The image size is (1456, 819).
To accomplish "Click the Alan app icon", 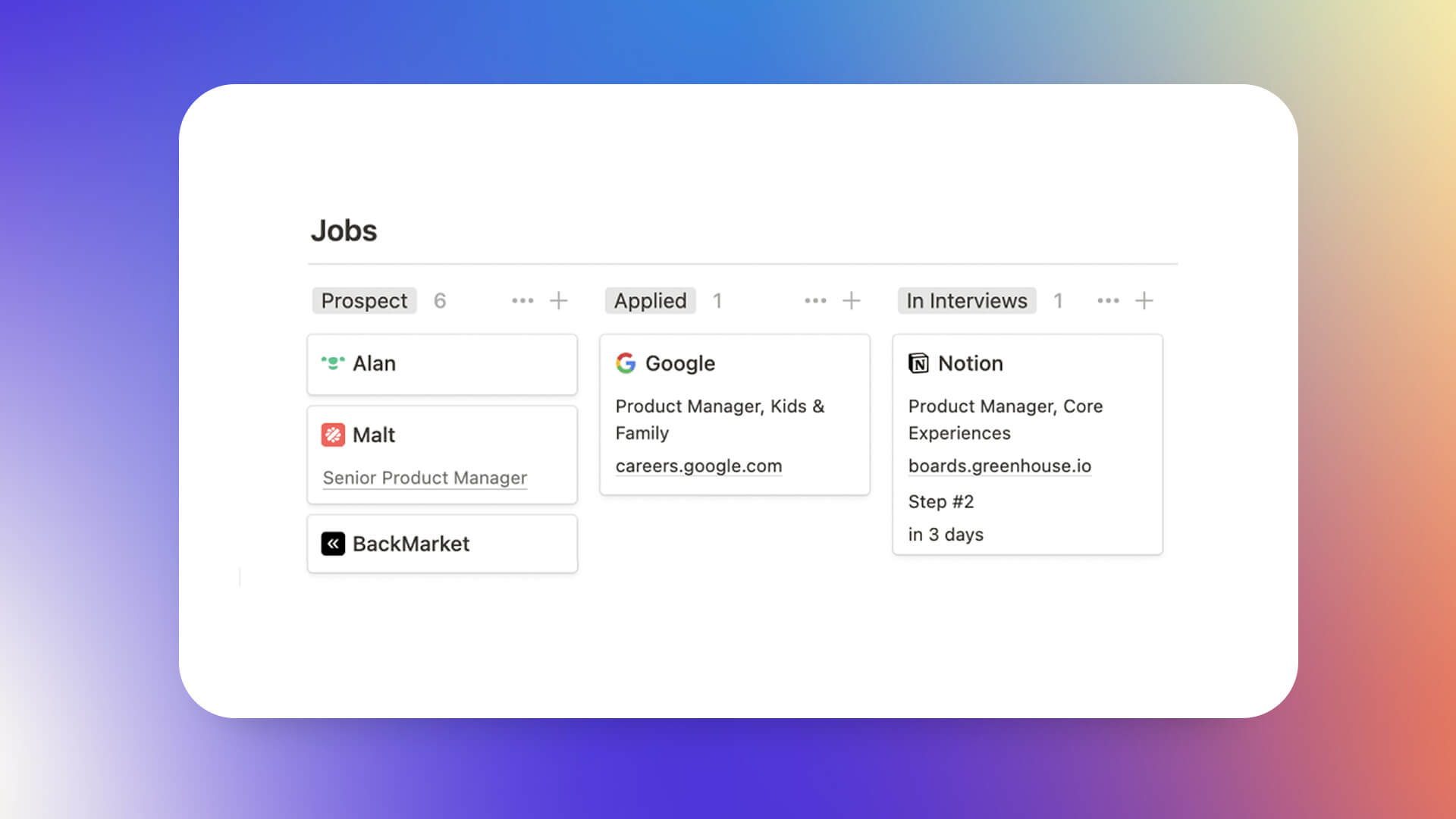I will click(x=334, y=363).
